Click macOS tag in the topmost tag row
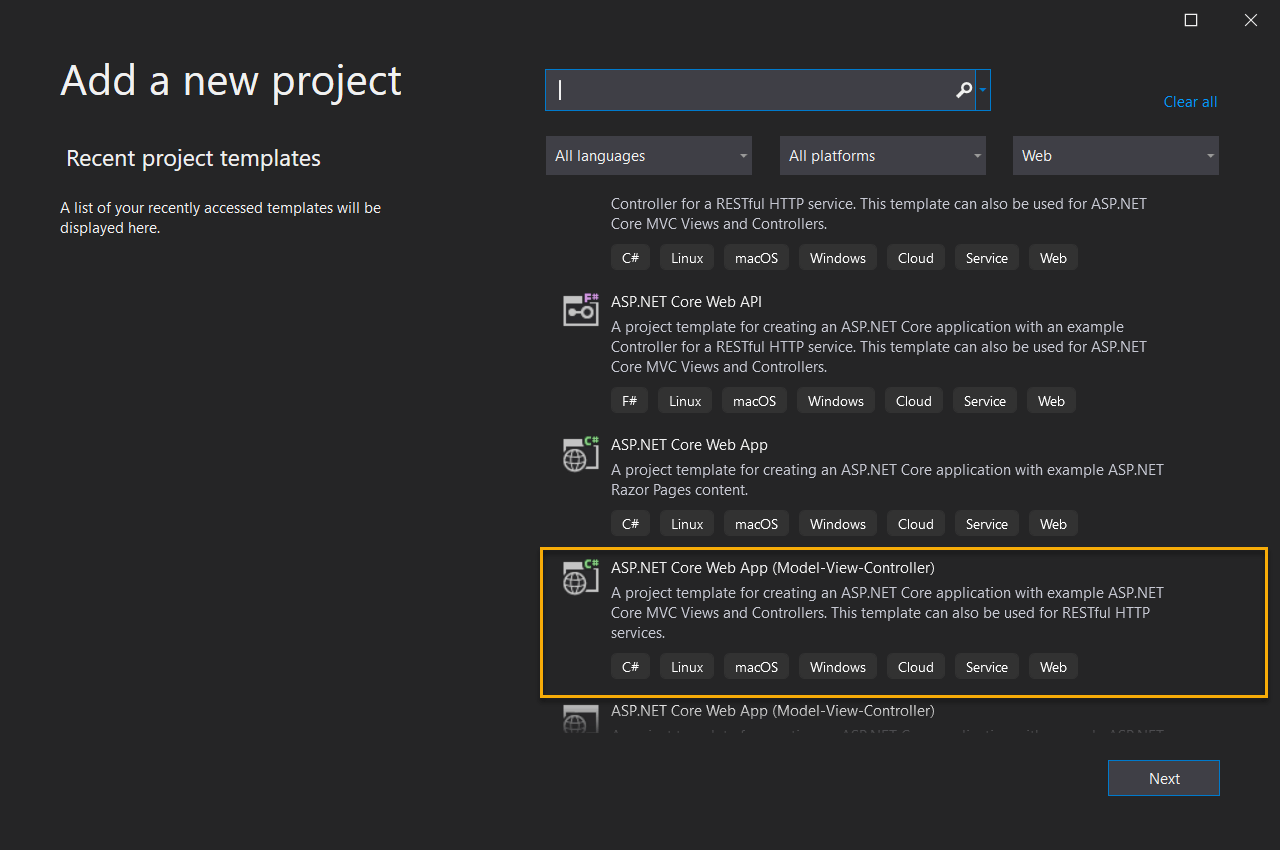Viewport: 1280px width, 850px height. pyautogui.click(x=757, y=258)
